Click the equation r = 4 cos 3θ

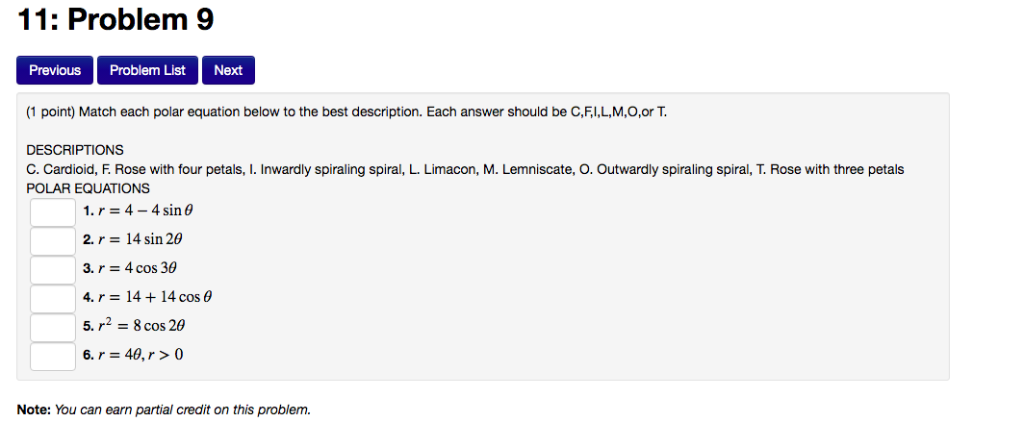[x=137, y=268]
